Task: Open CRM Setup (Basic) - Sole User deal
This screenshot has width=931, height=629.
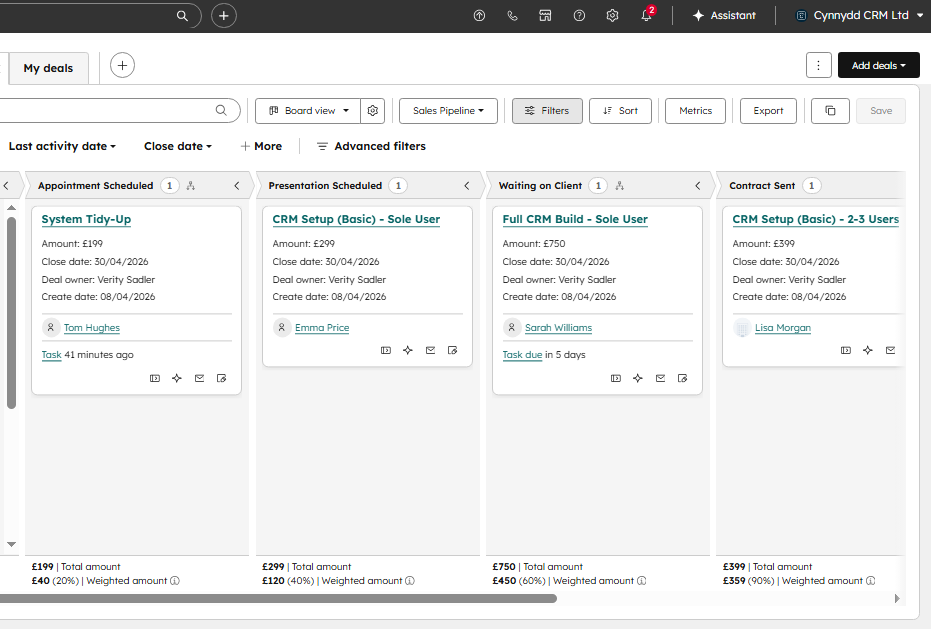Action: tap(356, 219)
